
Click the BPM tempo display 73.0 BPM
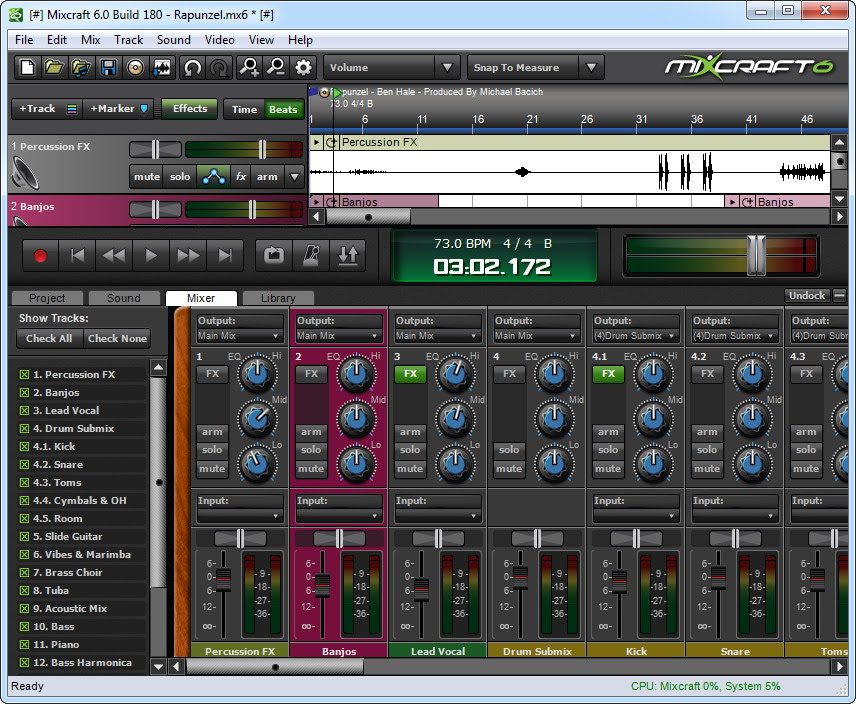pos(462,243)
